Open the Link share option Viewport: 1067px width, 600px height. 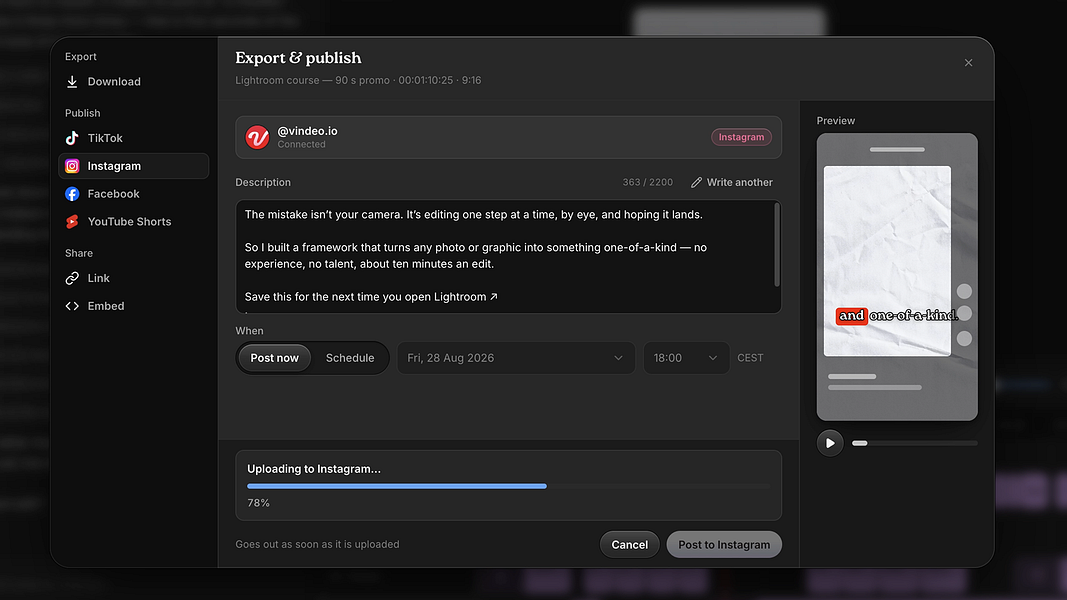click(133, 278)
